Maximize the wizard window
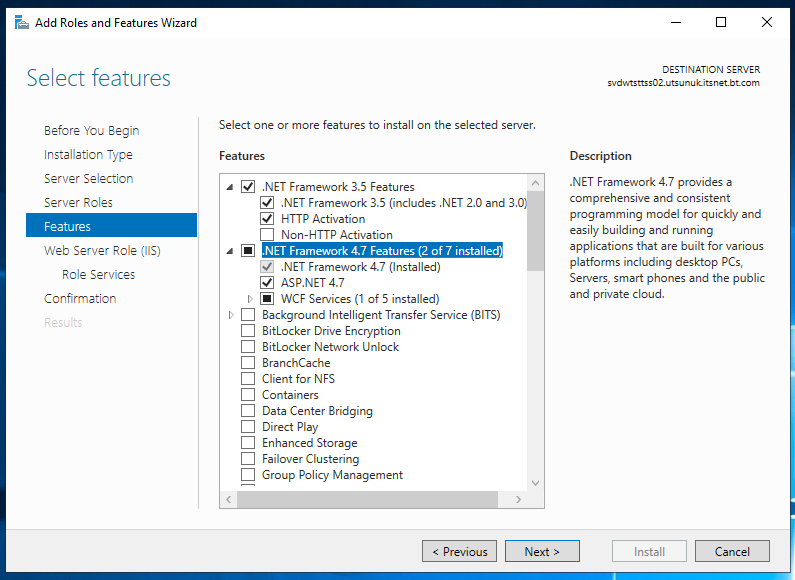Screen dimensions: 795x580 tap(720, 22)
